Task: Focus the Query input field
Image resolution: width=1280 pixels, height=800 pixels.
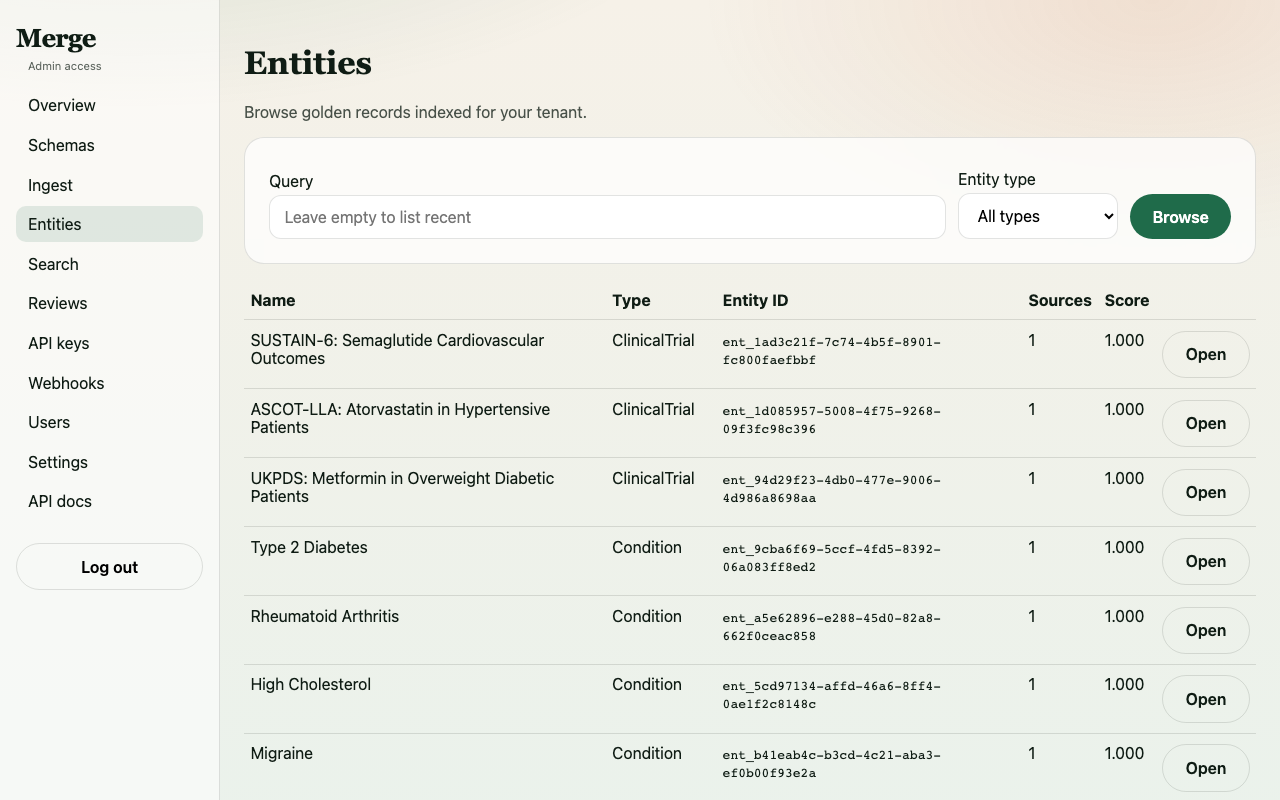Action: click(607, 217)
